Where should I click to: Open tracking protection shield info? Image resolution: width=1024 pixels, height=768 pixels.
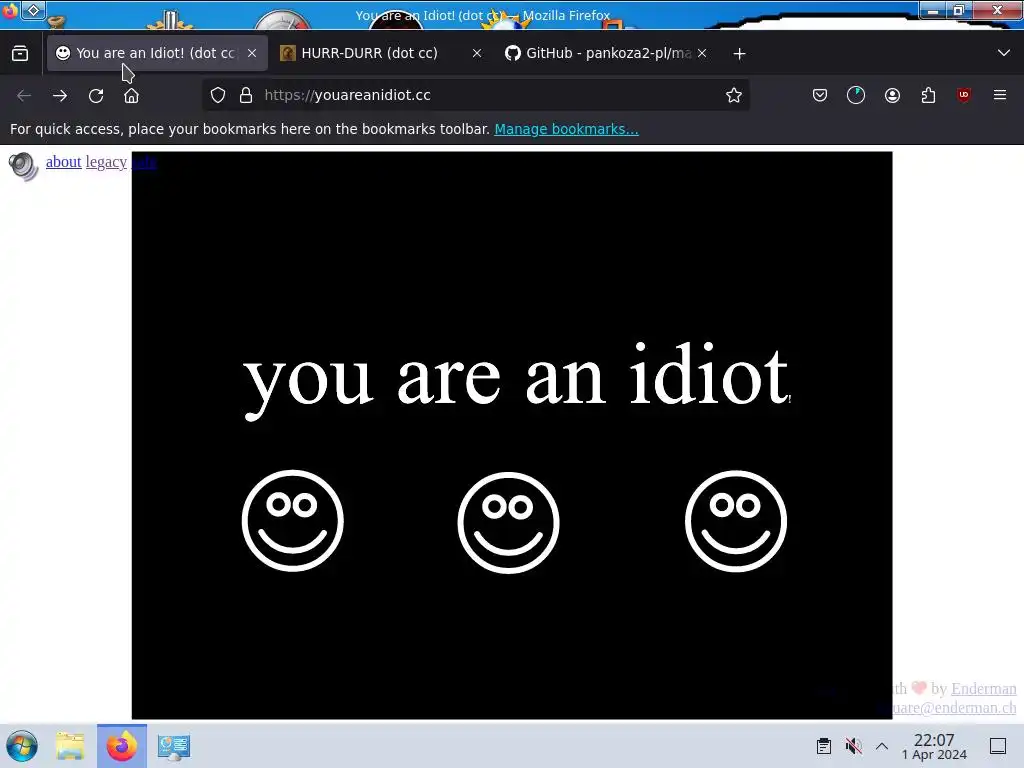(x=218, y=95)
